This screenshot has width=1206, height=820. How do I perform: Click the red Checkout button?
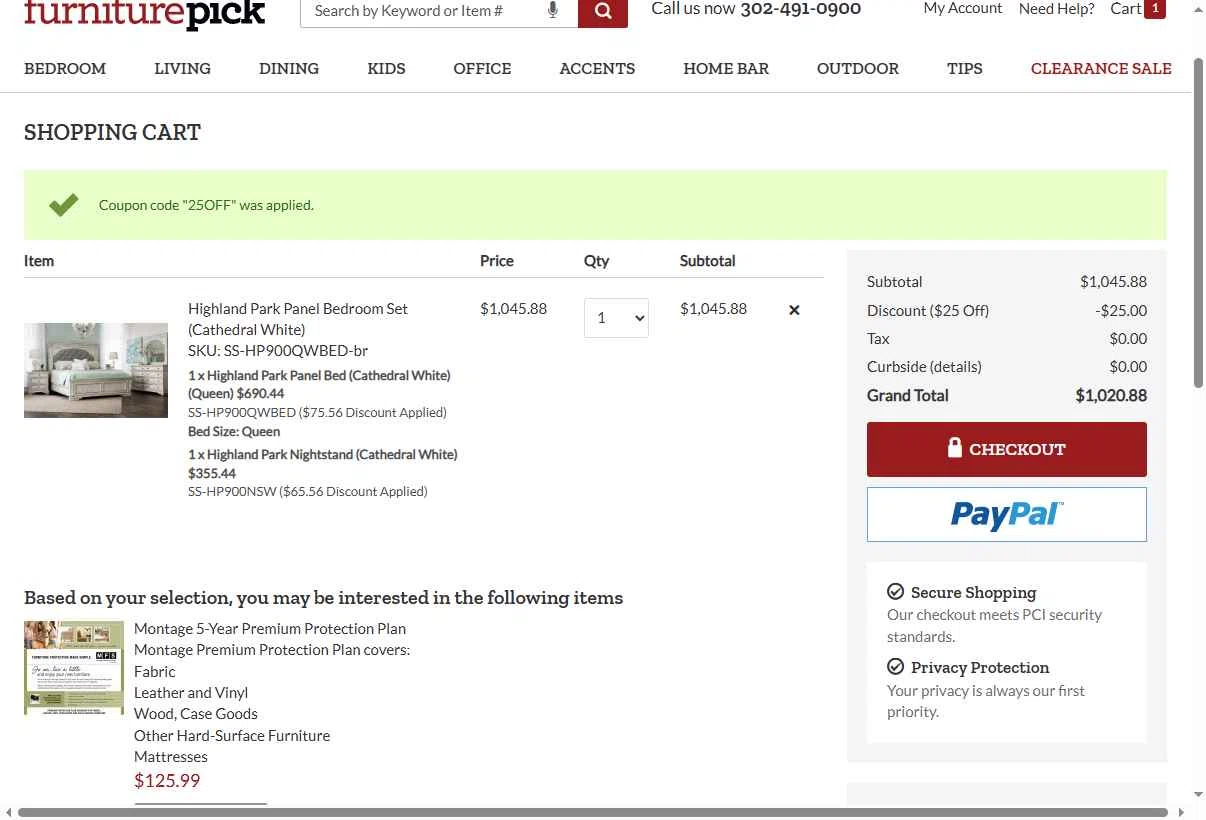(x=1007, y=449)
